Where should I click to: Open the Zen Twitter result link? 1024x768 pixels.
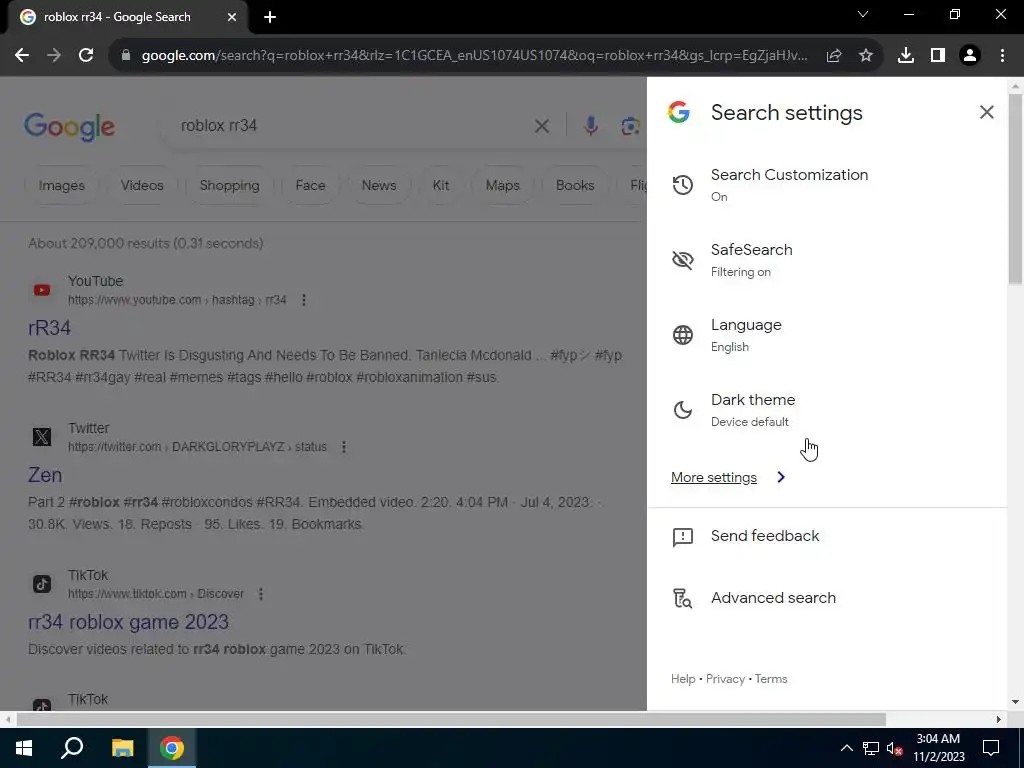pyautogui.click(x=44, y=475)
